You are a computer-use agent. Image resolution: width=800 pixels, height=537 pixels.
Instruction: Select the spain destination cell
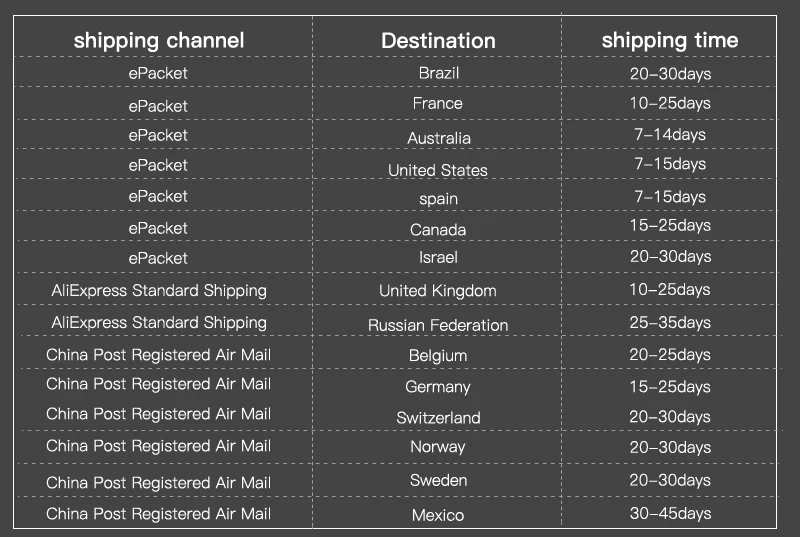438,199
